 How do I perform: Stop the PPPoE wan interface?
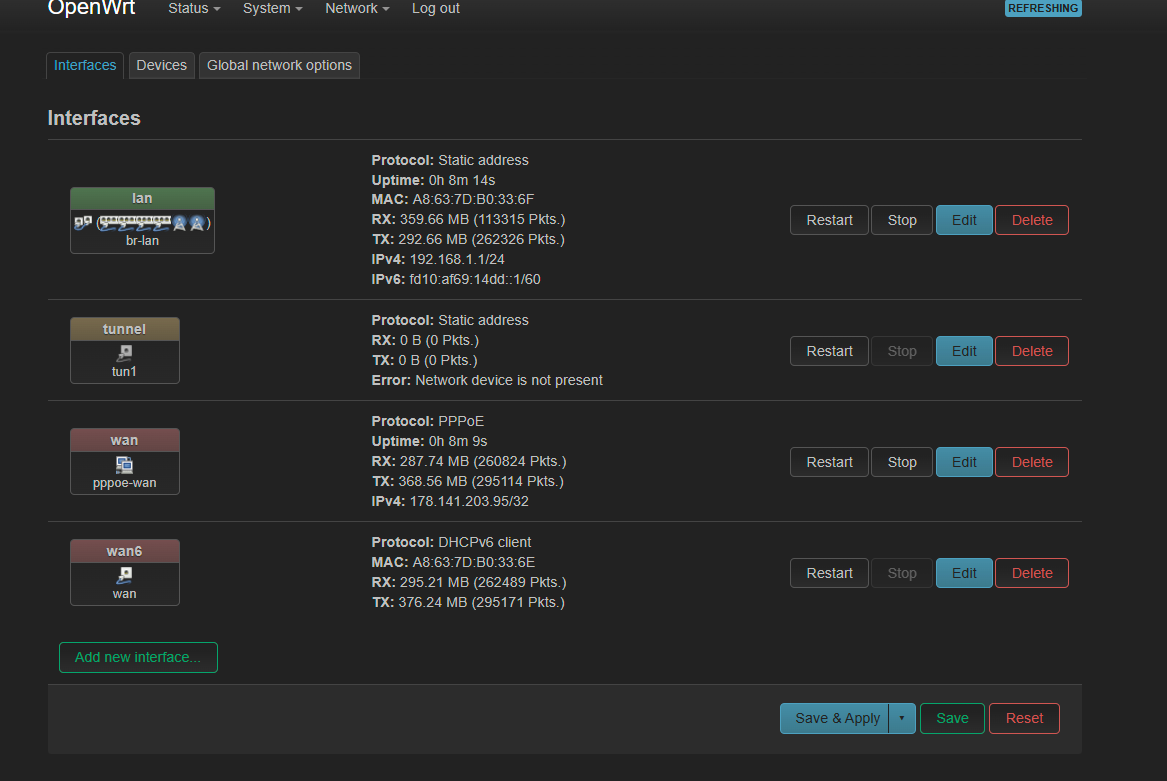tap(902, 462)
